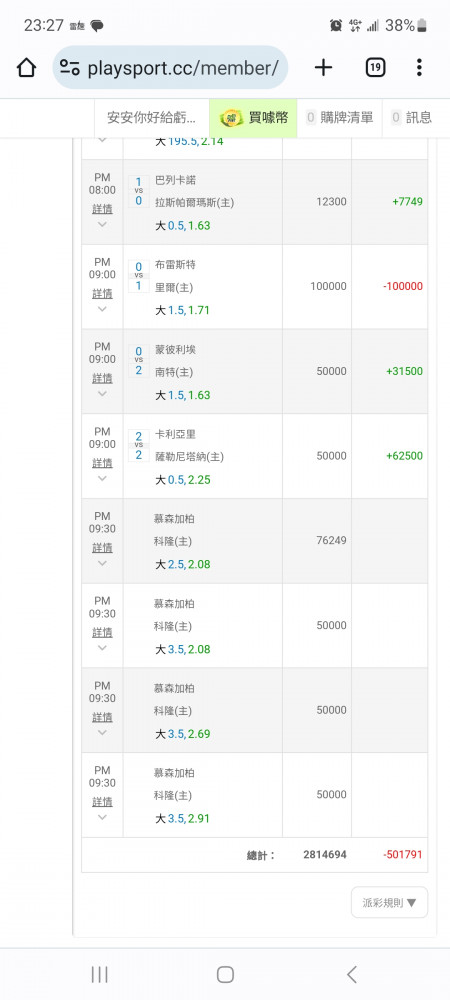The height and width of the screenshot is (1000, 450).
Task: Open 詳情 link for 慕森加柏 2.5 bet
Action: [102, 548]
